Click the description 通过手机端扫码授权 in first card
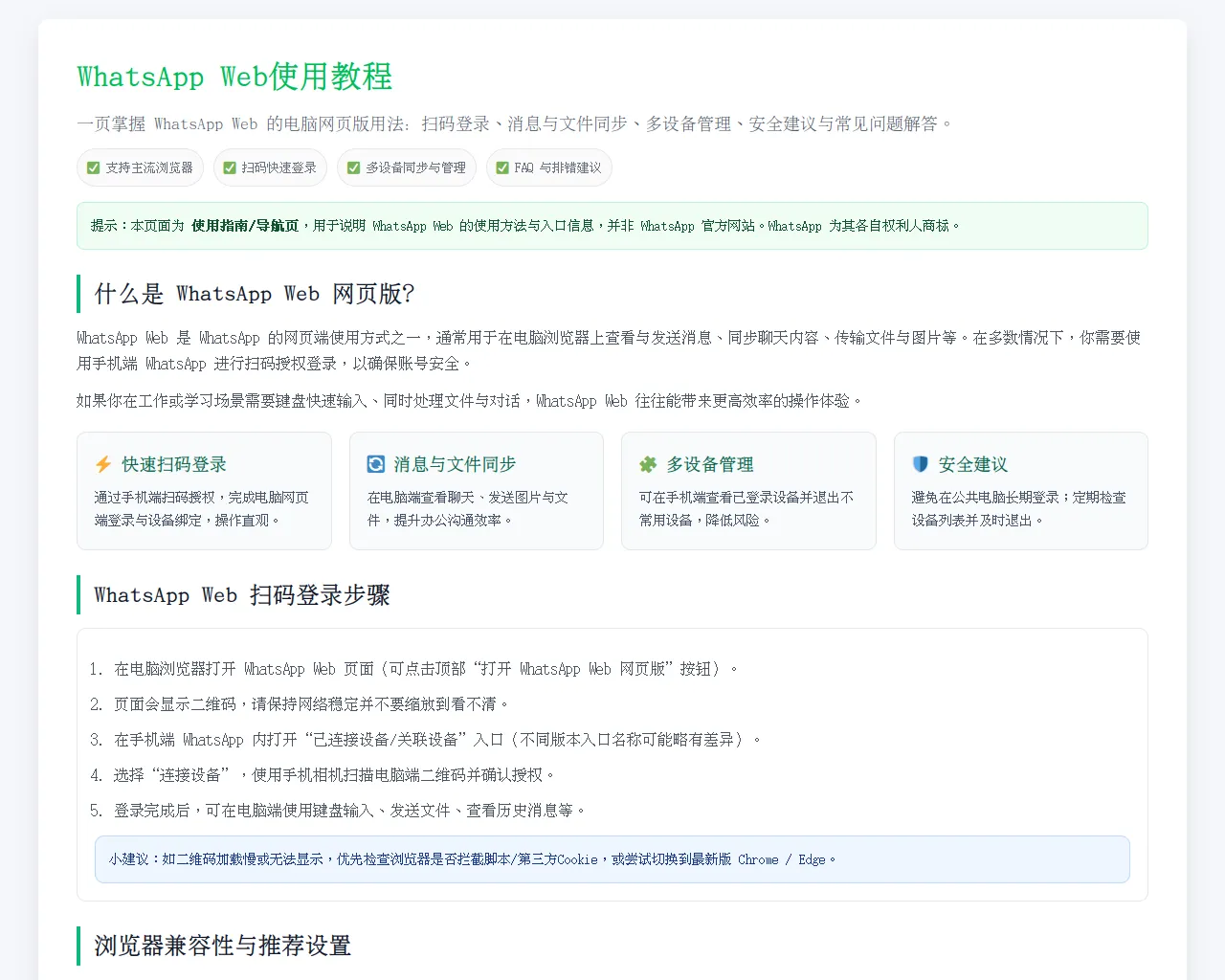Viewport: 1225px width, 980px height. [x=202, y=509]
